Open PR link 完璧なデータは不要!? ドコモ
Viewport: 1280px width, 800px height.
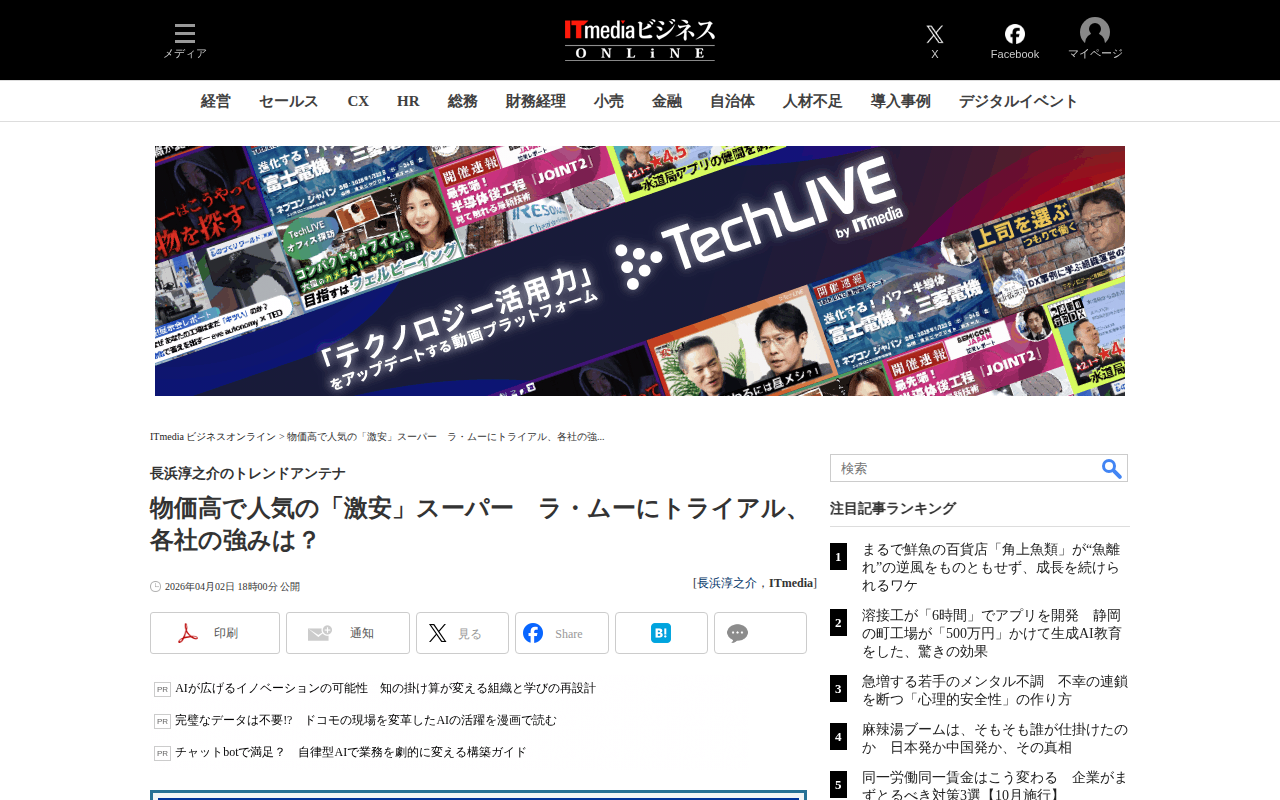point(366,721)
